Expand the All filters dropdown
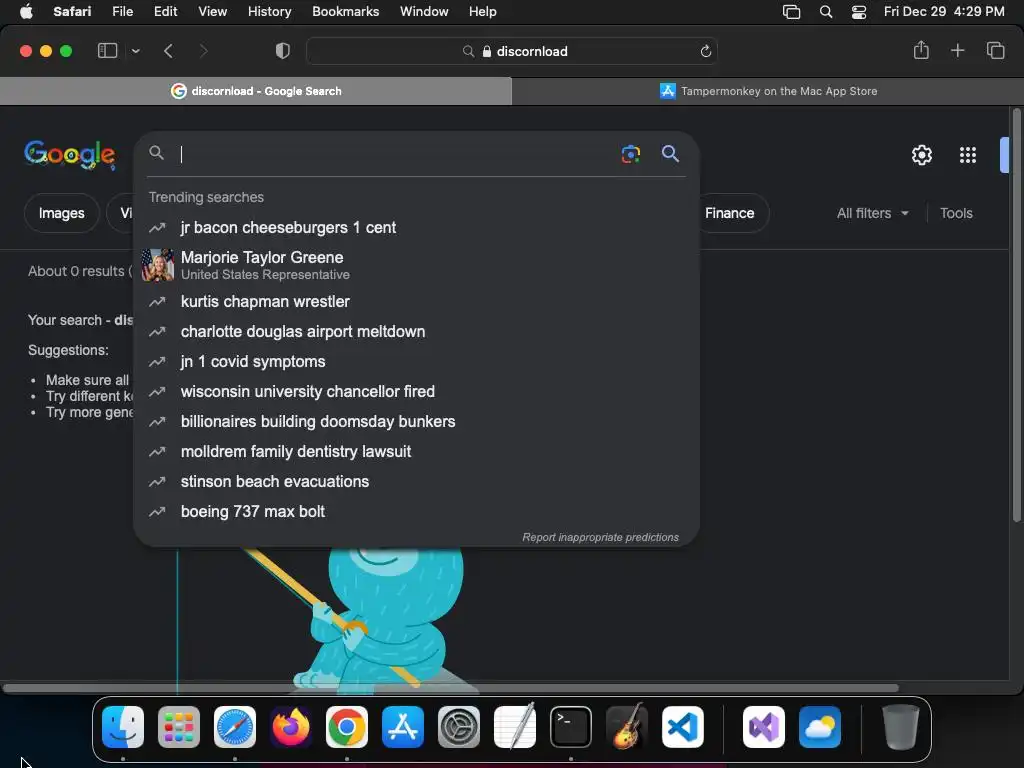 (x=872, y=213)
